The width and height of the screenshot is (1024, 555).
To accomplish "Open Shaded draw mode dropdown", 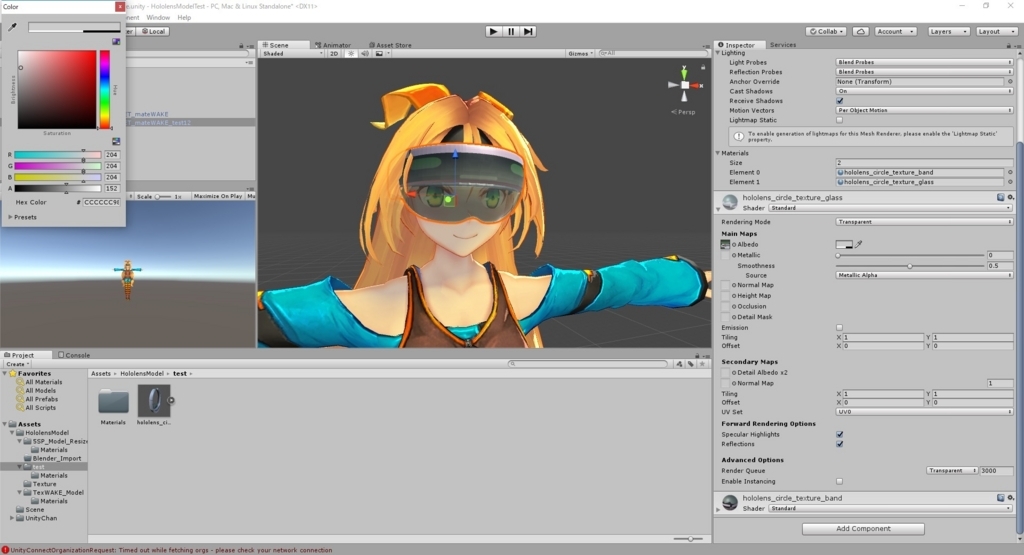I will [292, 54].
